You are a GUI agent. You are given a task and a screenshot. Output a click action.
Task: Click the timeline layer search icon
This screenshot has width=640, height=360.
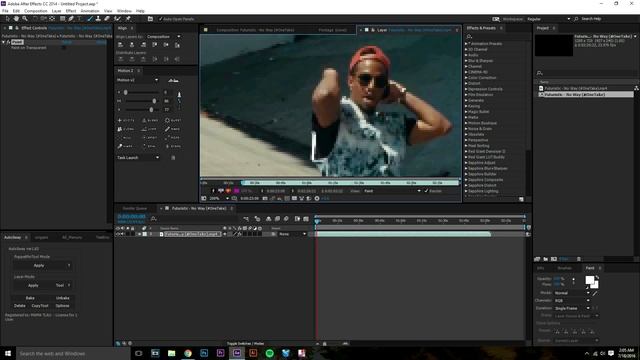pos(154,219)
